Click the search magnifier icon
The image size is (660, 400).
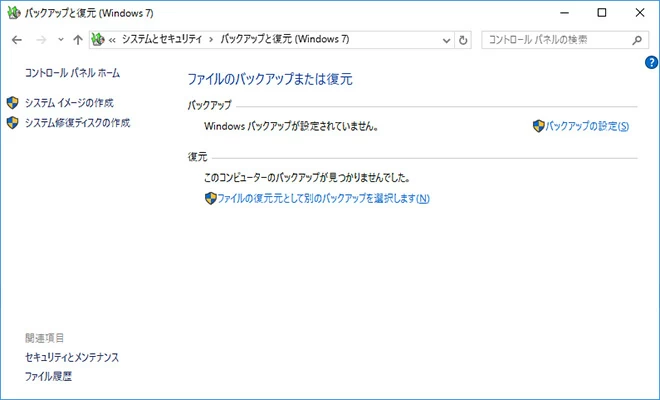point(637,40)
